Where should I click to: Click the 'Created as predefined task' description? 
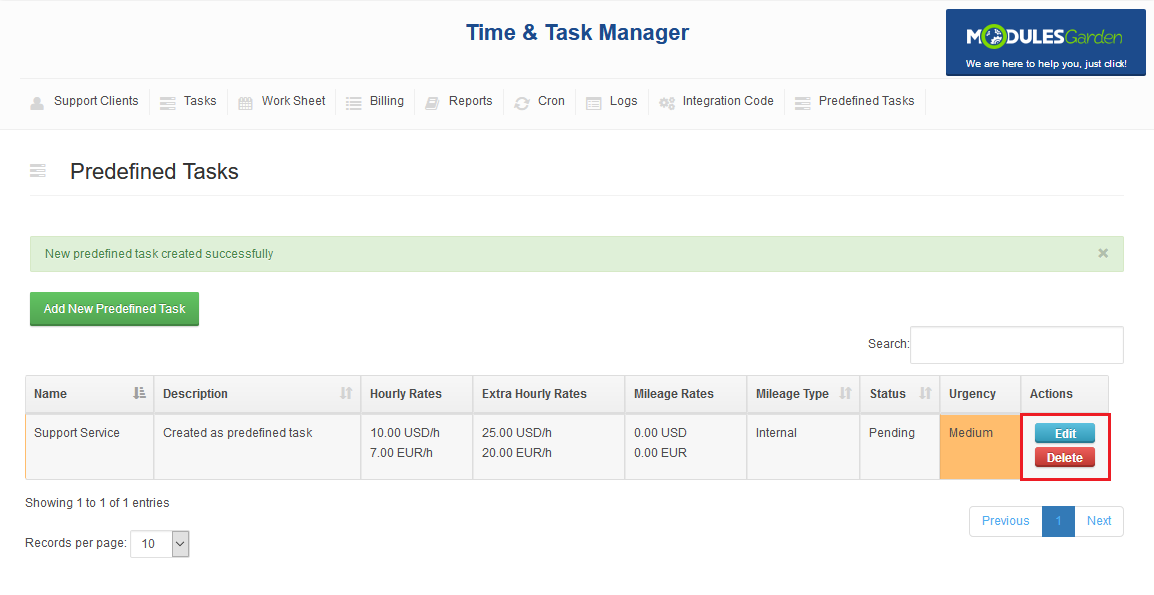pos(238,433)
